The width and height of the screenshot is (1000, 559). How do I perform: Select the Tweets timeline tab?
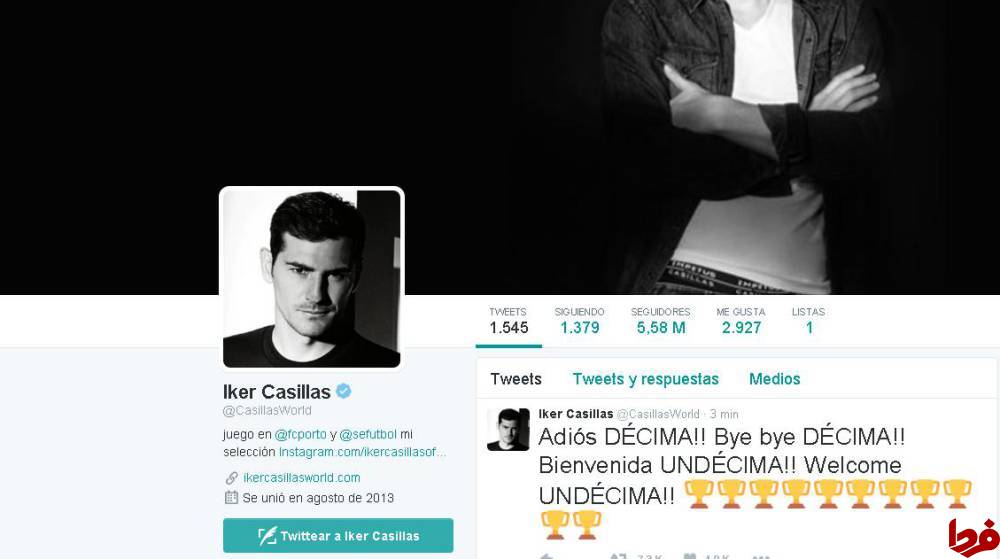(516, 379)
